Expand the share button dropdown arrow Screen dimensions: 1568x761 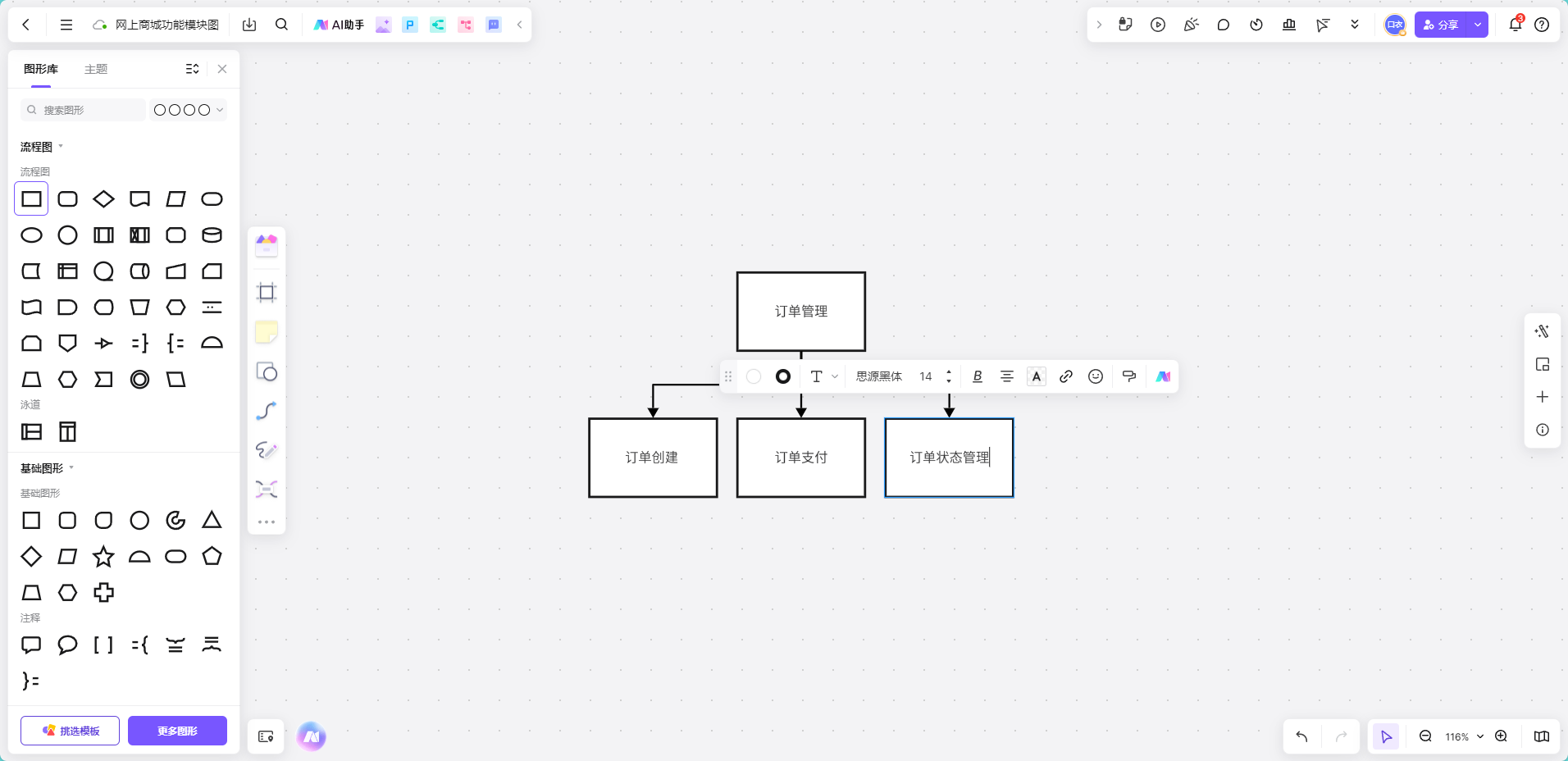1478,25
